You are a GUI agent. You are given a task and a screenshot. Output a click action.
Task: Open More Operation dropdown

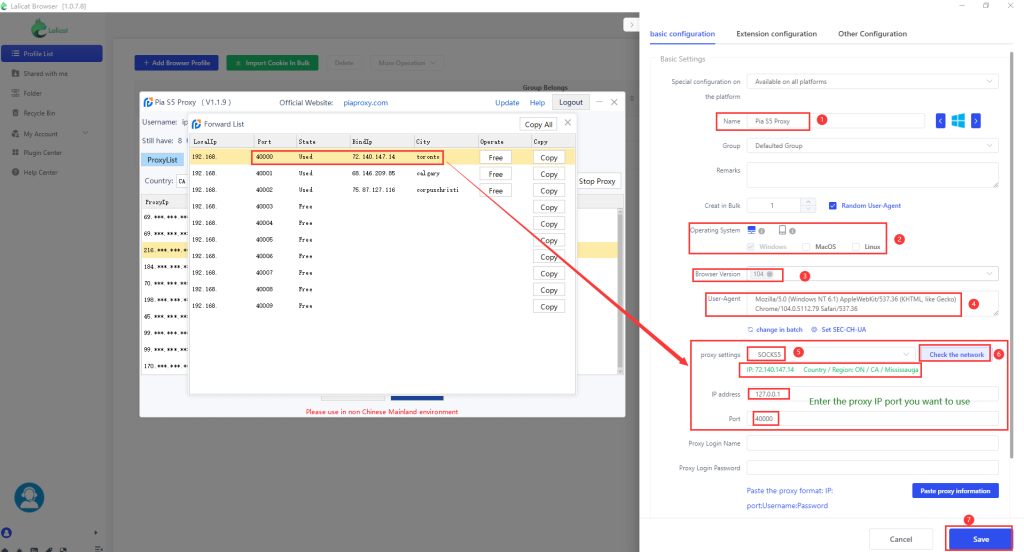[407, 63]
